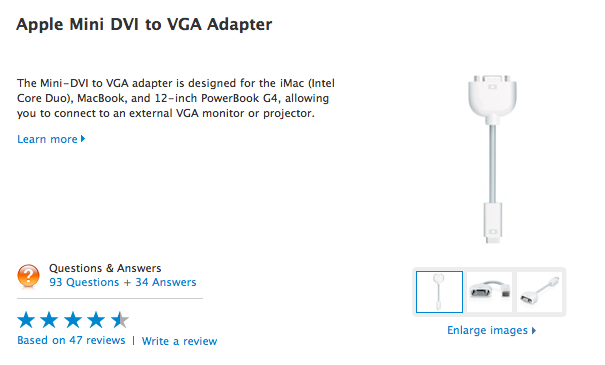Click the arrow next to Enlarge images
Screen dimensions: 605x365
tap(534, 330)
